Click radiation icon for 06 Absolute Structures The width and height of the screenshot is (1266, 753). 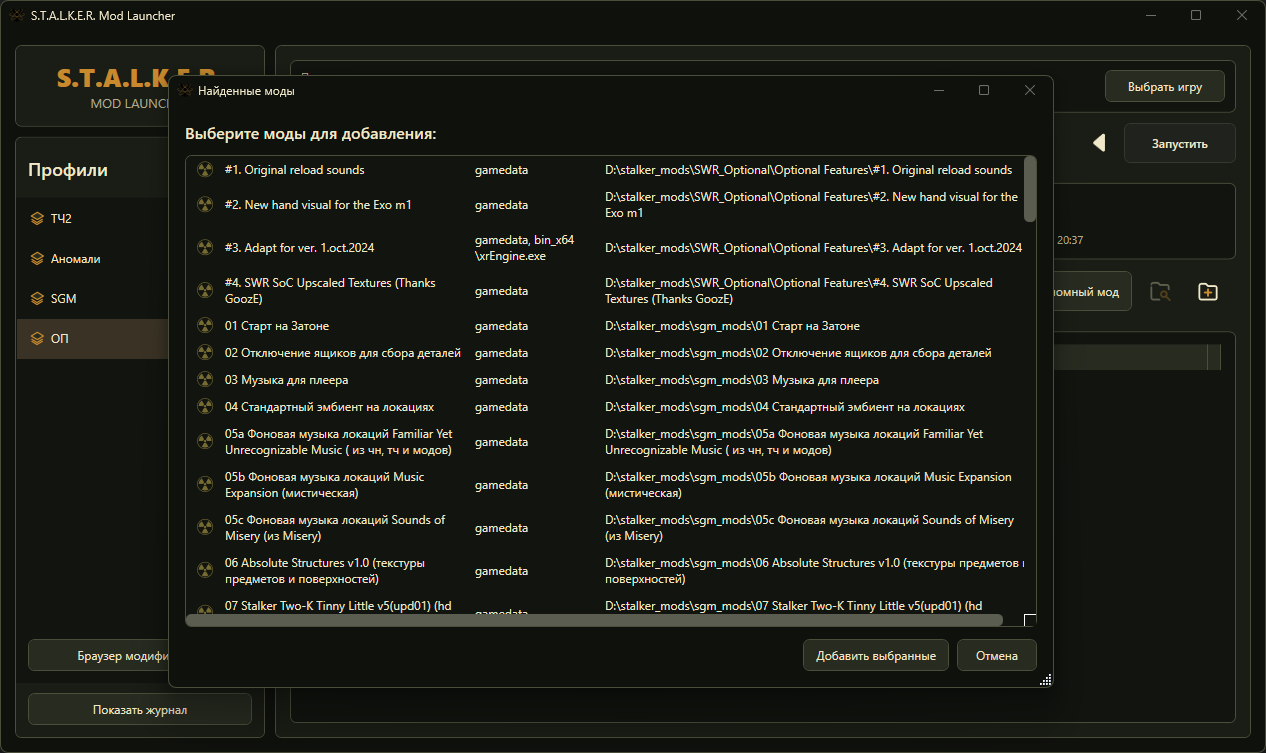point(205,571)
